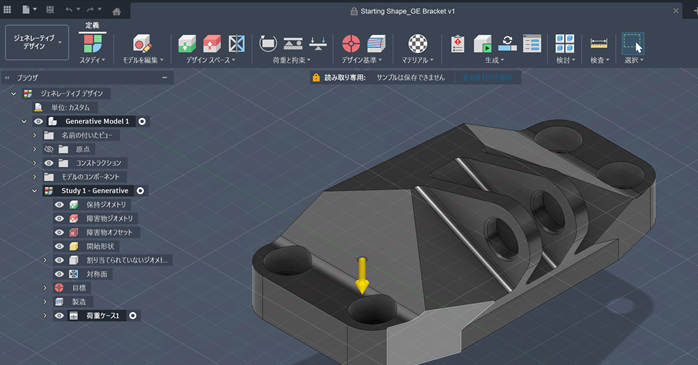
Task: Open the デザイン スペース menu
Action: click(x=211, y=60)
